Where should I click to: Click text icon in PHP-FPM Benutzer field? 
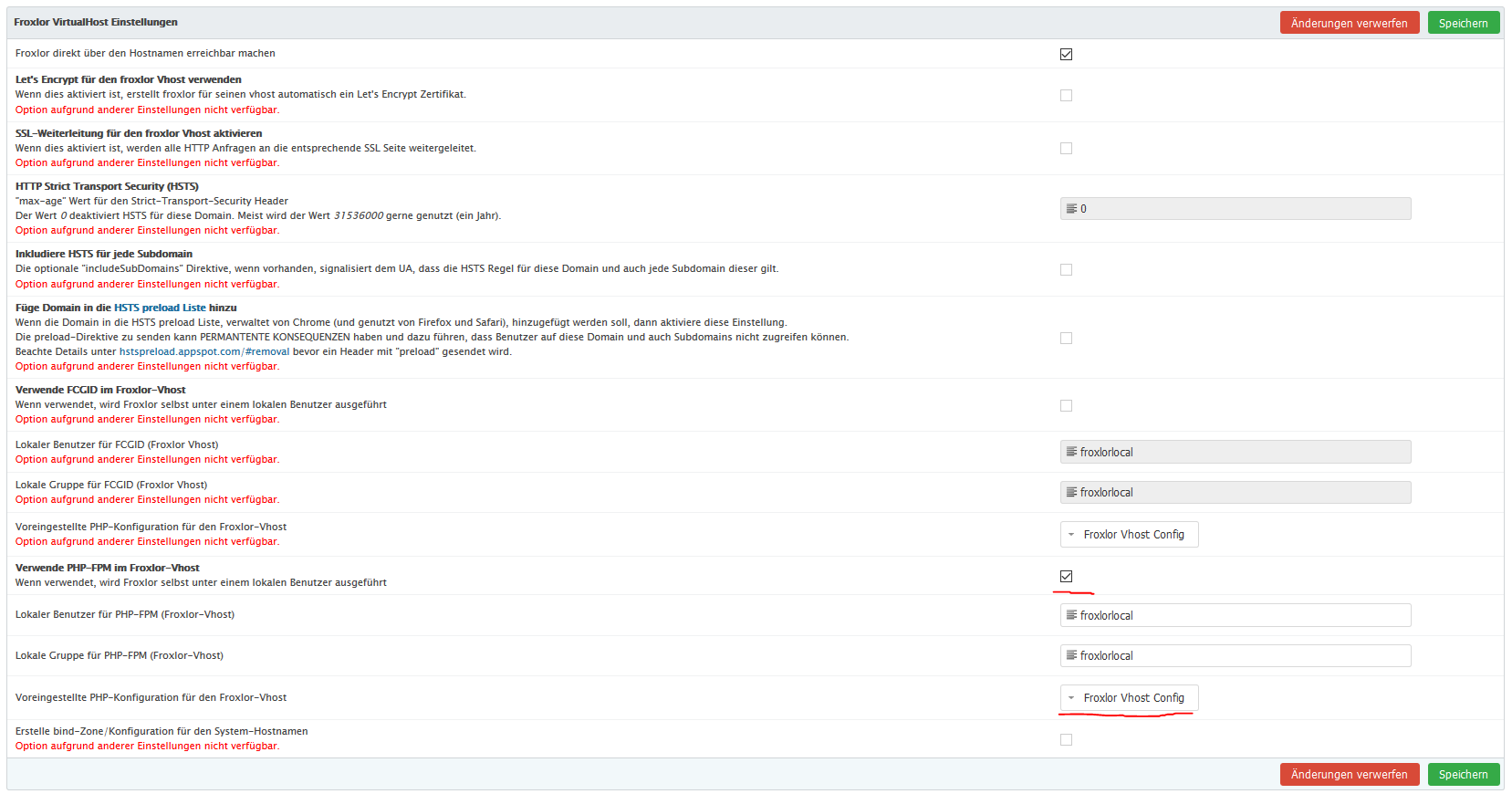tap(1071, 615)
